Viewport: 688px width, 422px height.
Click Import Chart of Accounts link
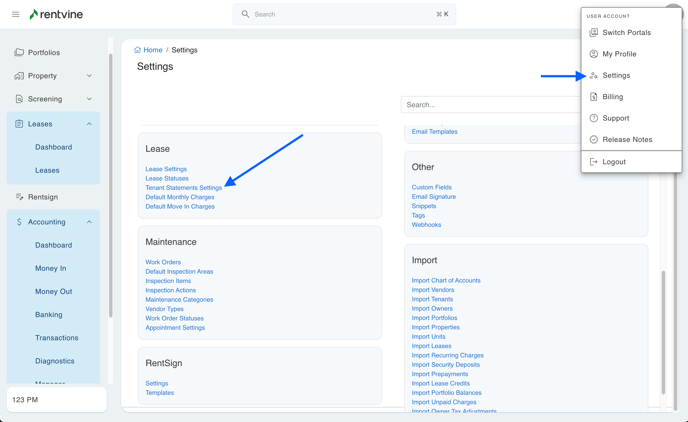pyautogui.click(x=446, y=281)
